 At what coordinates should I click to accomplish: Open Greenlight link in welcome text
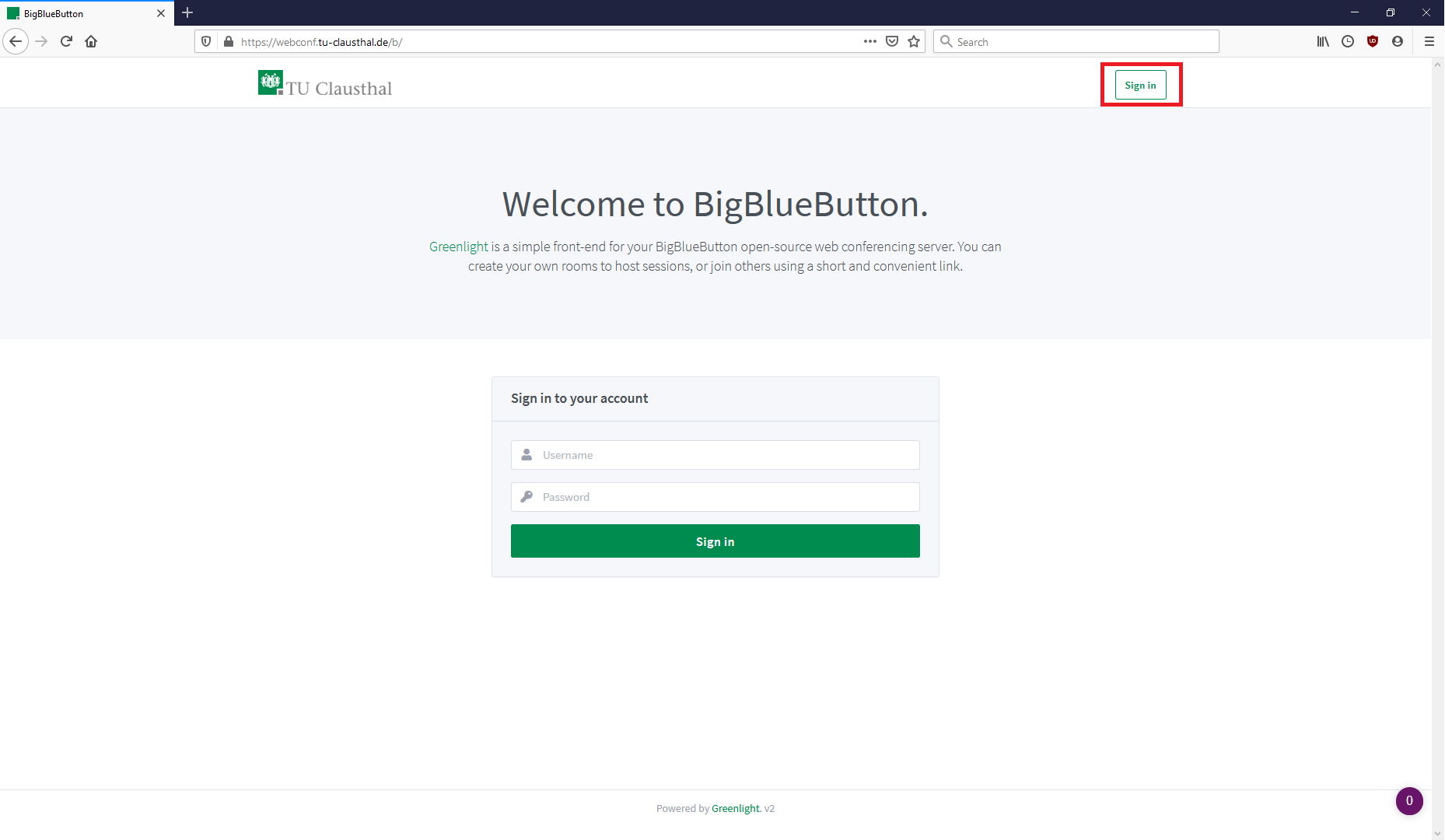[459, 247]
